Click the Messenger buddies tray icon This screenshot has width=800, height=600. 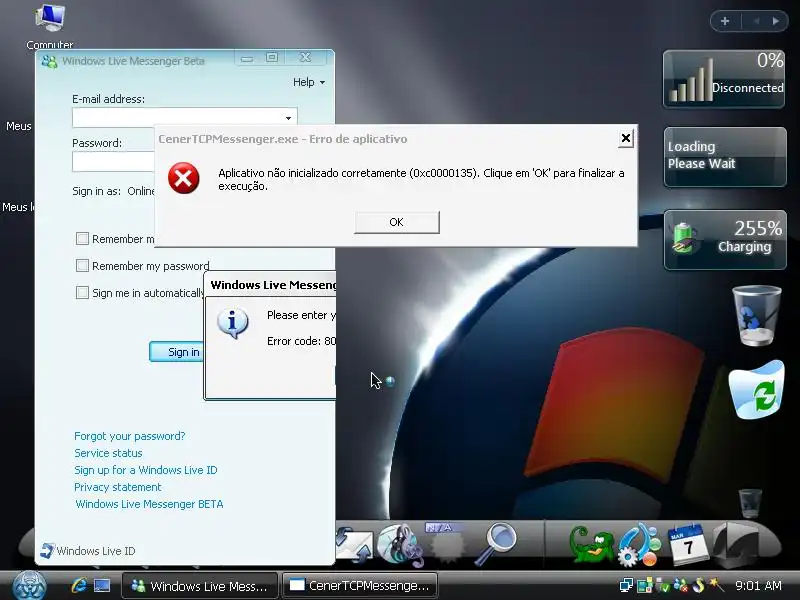coord(680,585)
